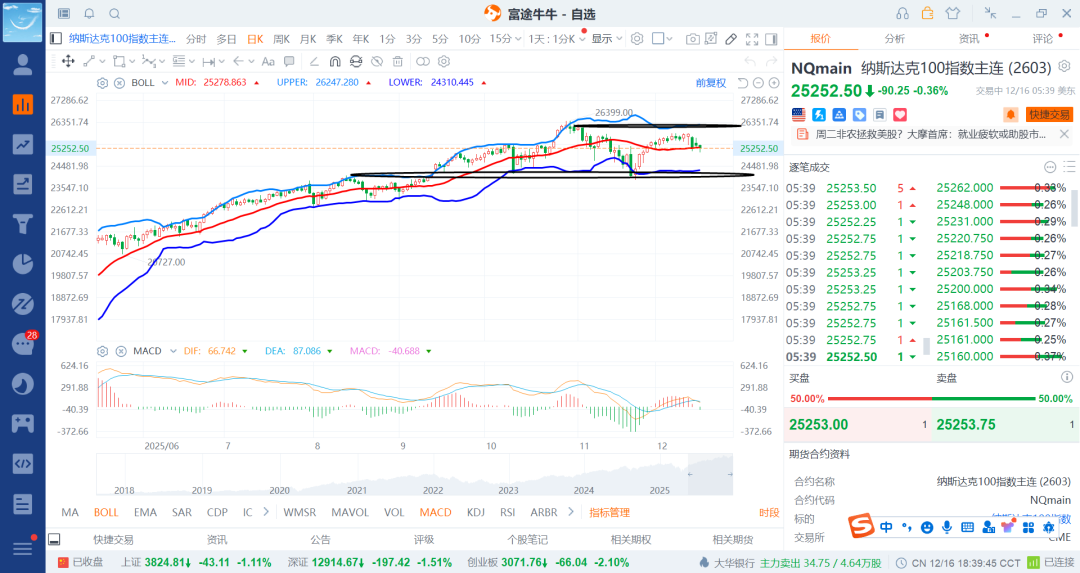
Task: Toggle the left panel collapse icon
Action: point(56,39)
